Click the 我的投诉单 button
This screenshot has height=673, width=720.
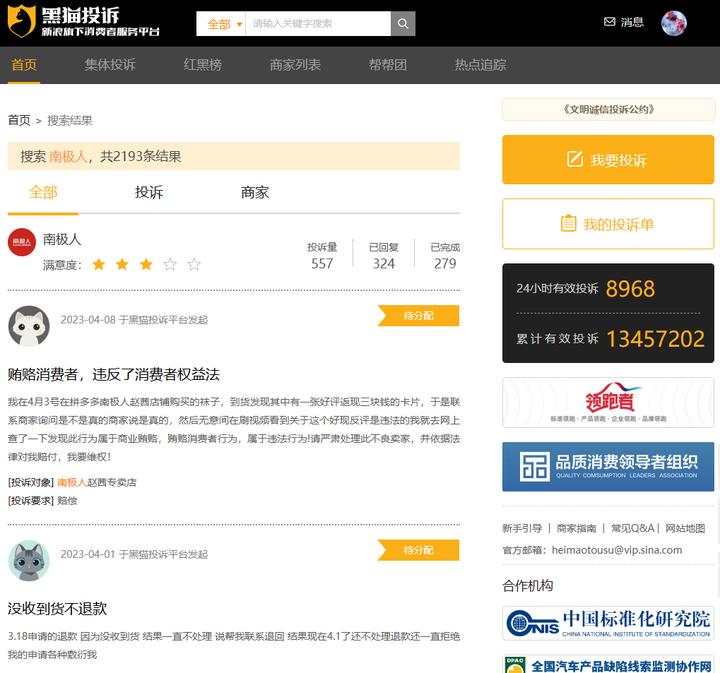coord(608,224)
